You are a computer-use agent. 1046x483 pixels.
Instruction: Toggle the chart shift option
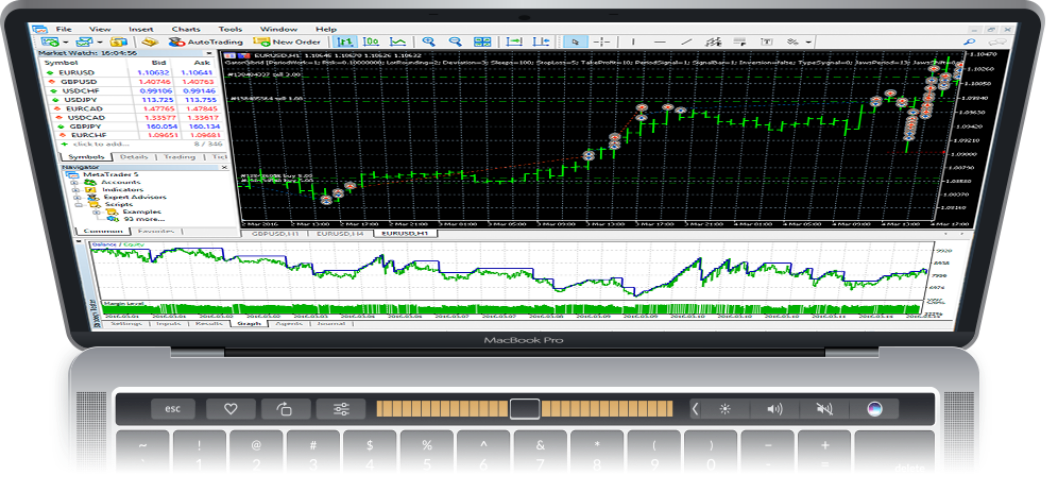(x=540, y=42)
